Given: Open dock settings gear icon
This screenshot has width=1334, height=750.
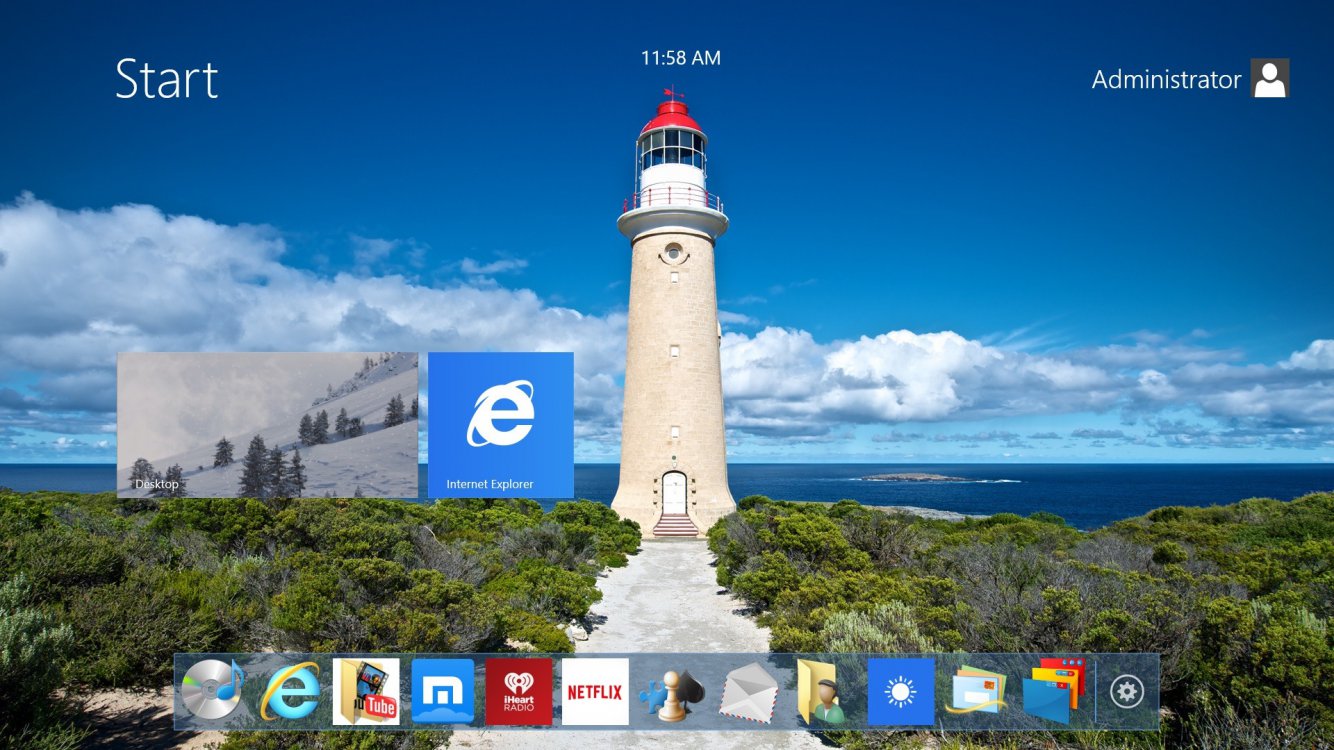Looking at the screenshot, I should click(1127, 691).
